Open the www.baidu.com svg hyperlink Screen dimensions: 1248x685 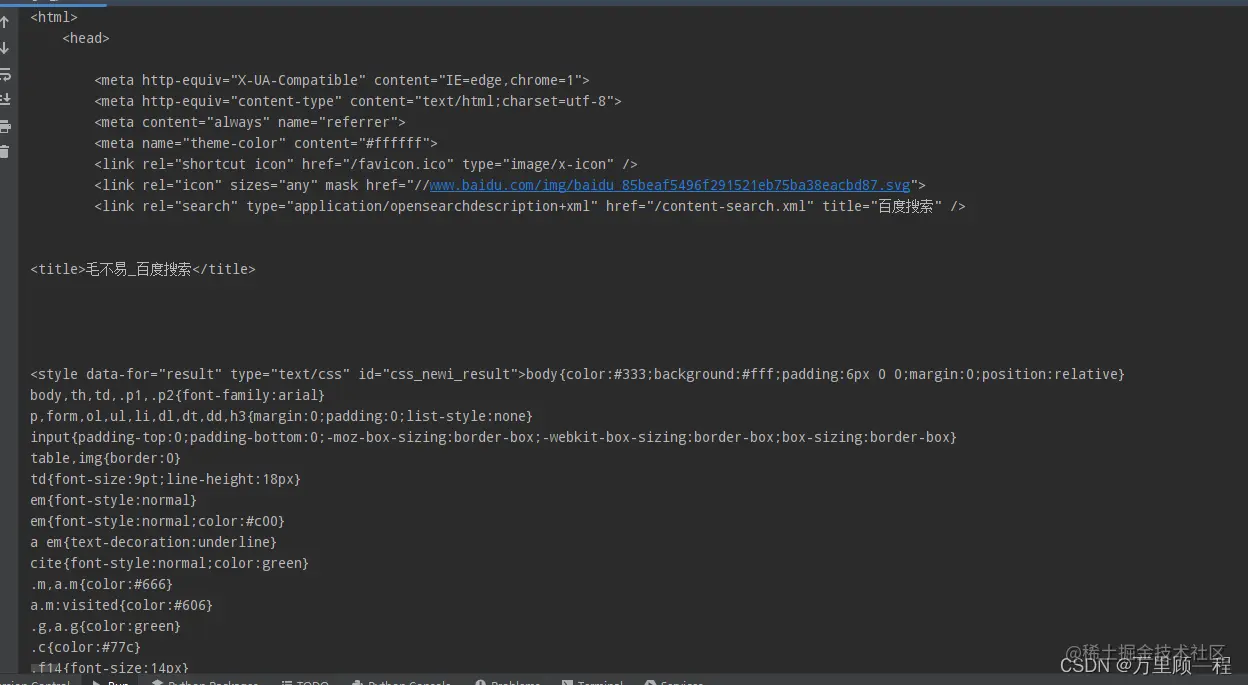[669, 185]
